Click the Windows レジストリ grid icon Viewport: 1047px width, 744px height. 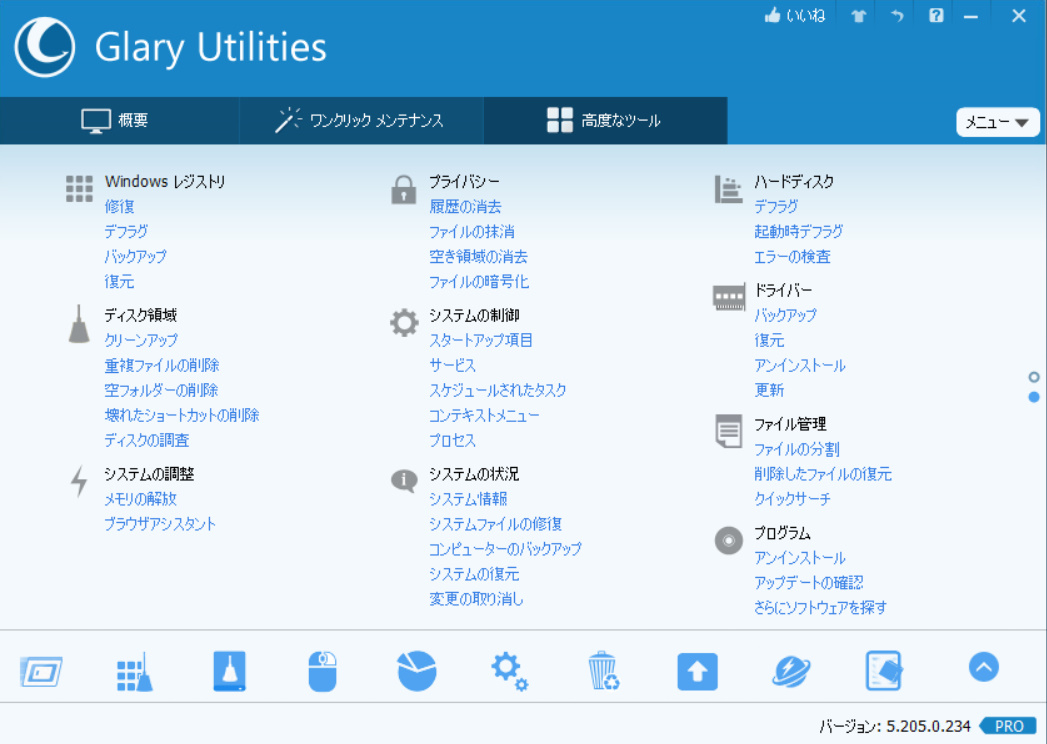click(79, 189)
